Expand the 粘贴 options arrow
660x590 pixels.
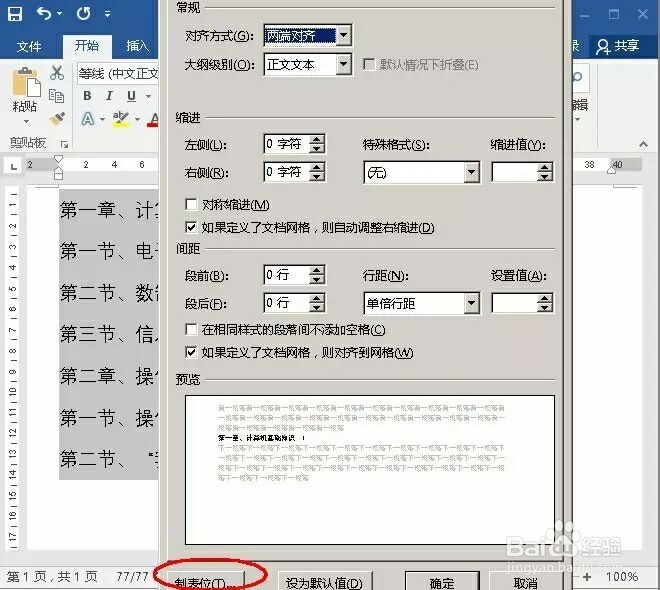(26, 122)
